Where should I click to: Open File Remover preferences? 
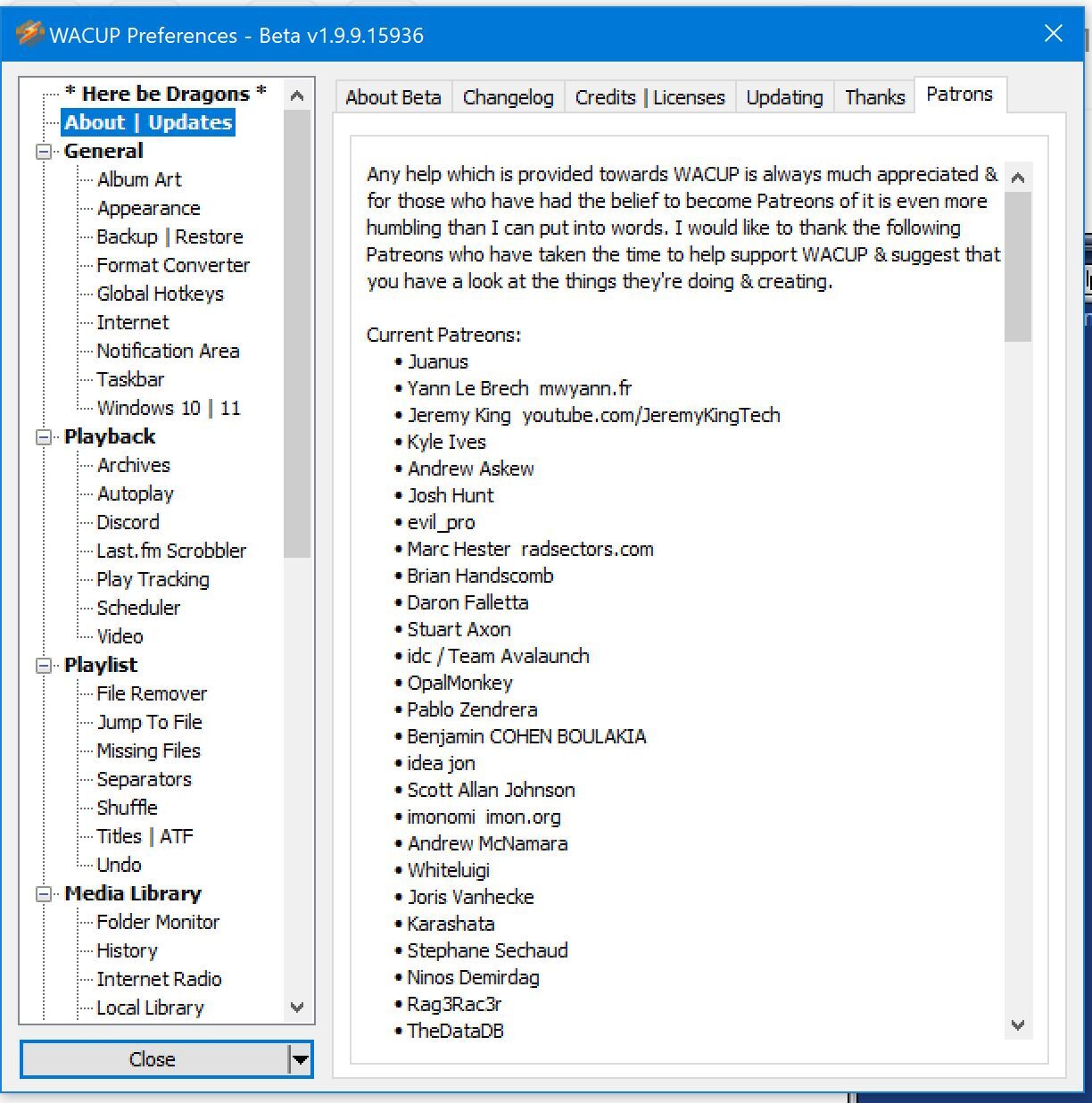152,693
